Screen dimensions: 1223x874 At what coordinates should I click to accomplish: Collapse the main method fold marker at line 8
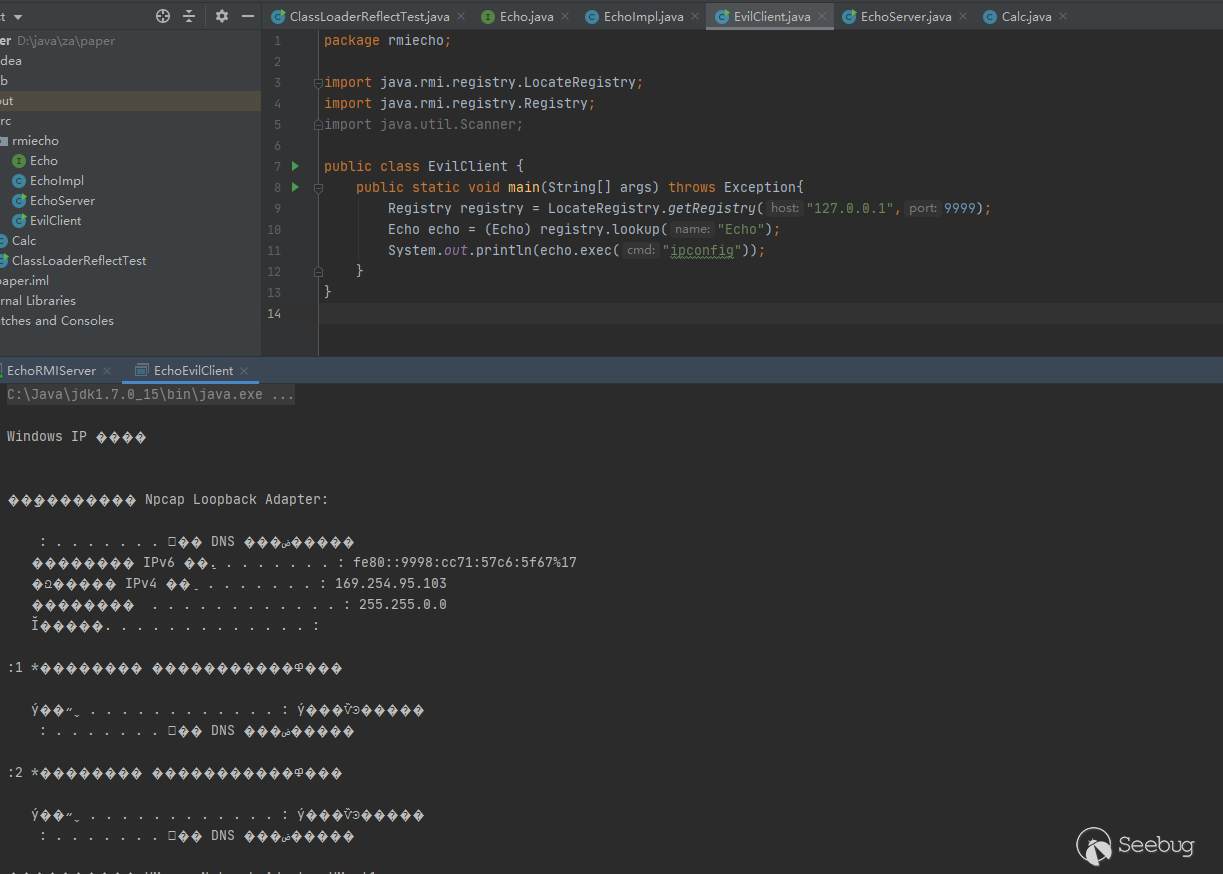pos(318,188)
